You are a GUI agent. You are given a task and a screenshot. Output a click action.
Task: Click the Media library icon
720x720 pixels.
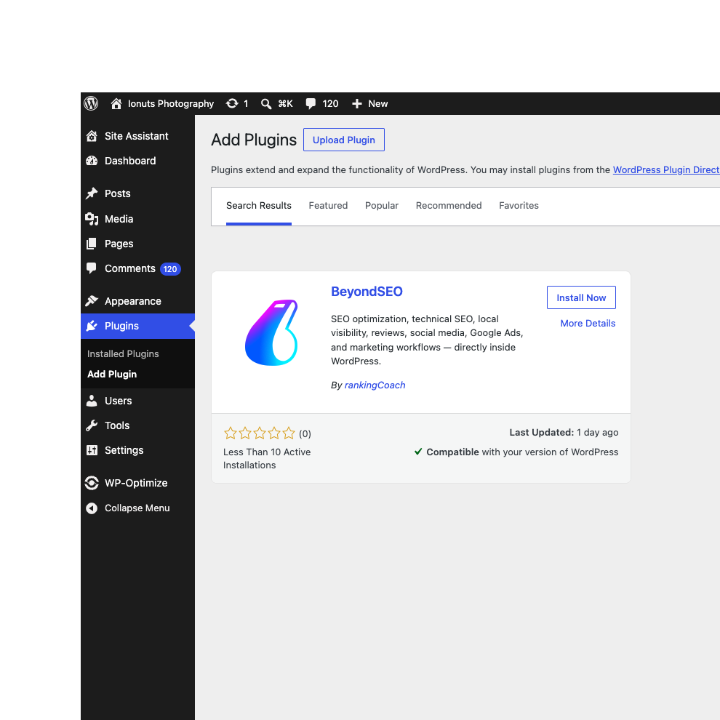92,219
